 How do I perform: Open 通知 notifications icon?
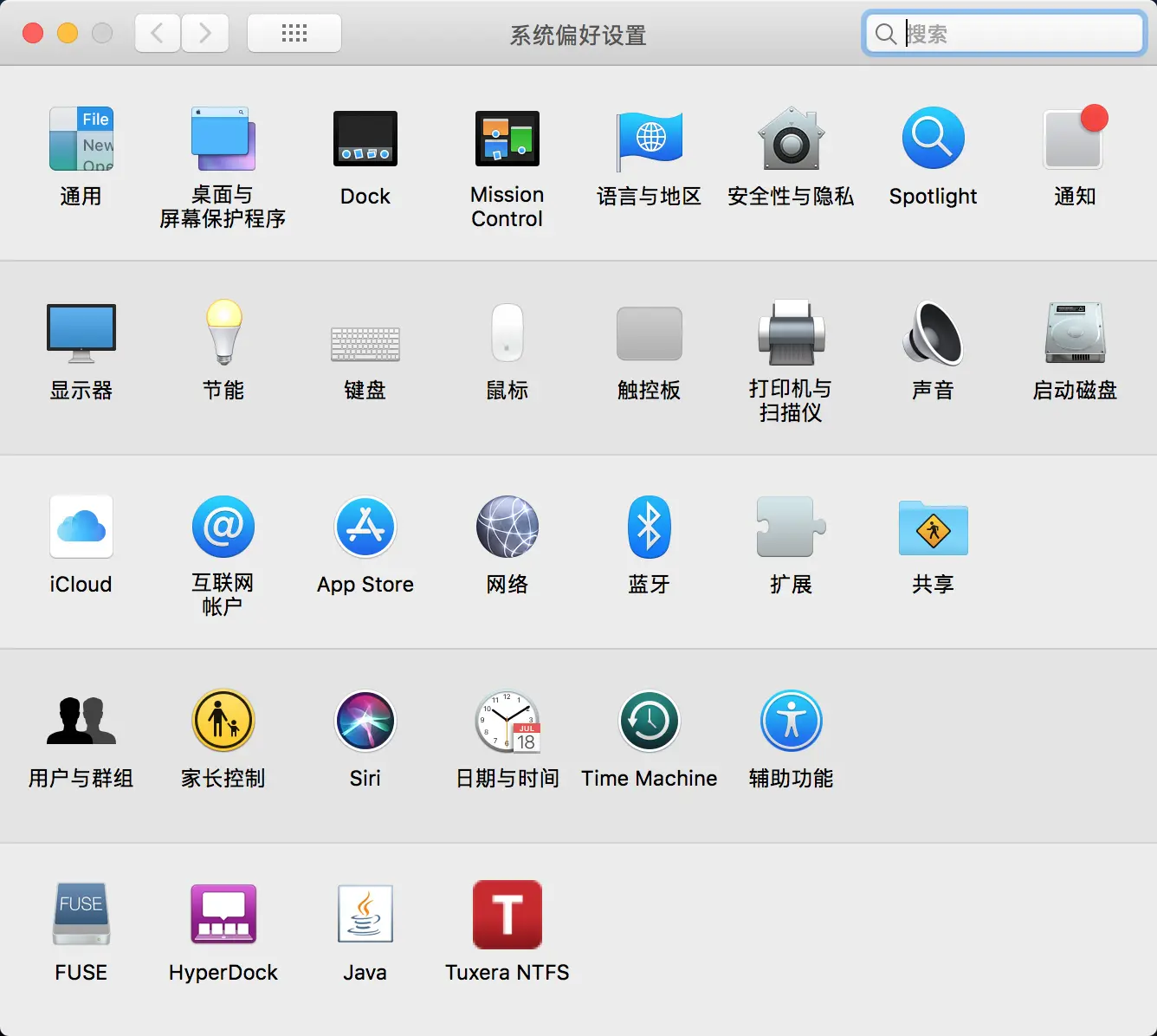(x=1076, y=137)
